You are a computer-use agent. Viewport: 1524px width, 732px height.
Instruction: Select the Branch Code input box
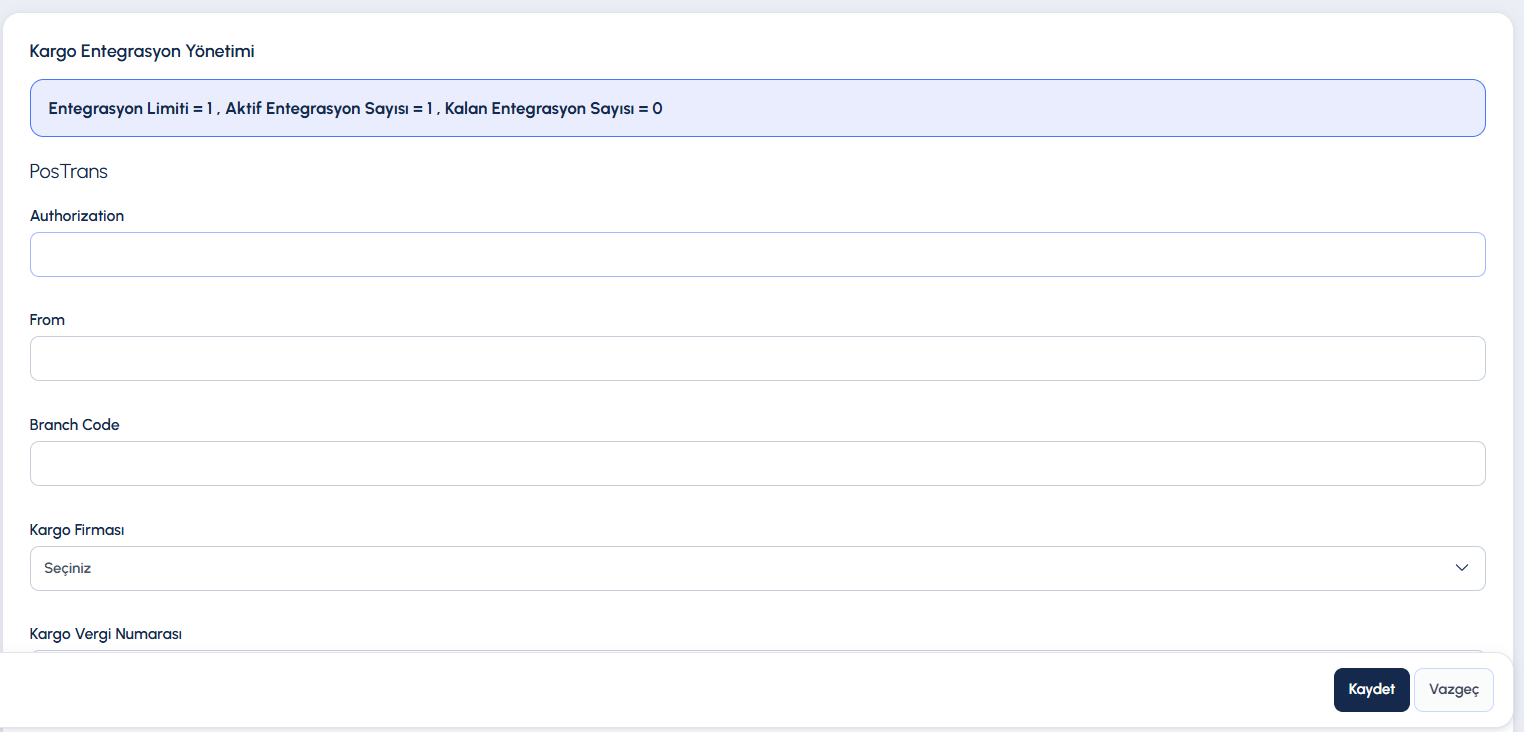[757, 463]
